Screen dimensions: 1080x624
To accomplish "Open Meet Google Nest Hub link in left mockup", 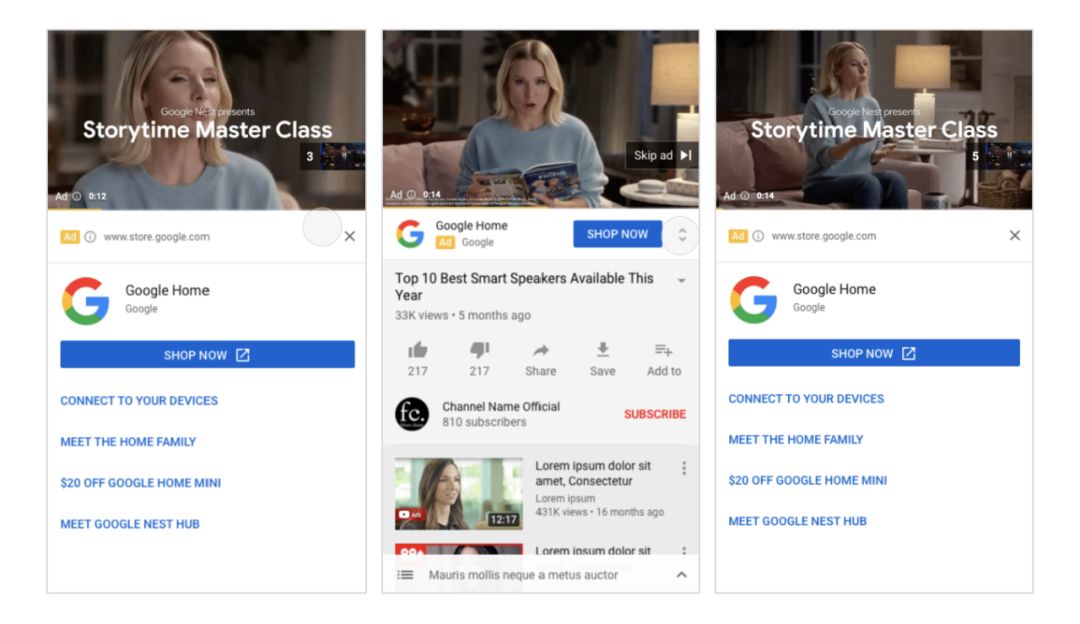I will (x=130, y=524).
